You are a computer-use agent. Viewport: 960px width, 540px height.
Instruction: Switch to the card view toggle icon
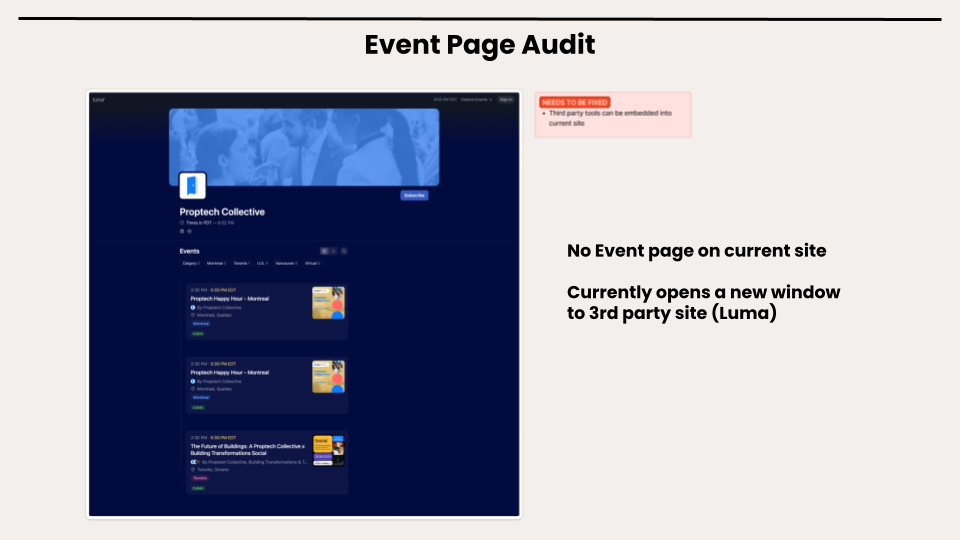click(x=324, y=251)
